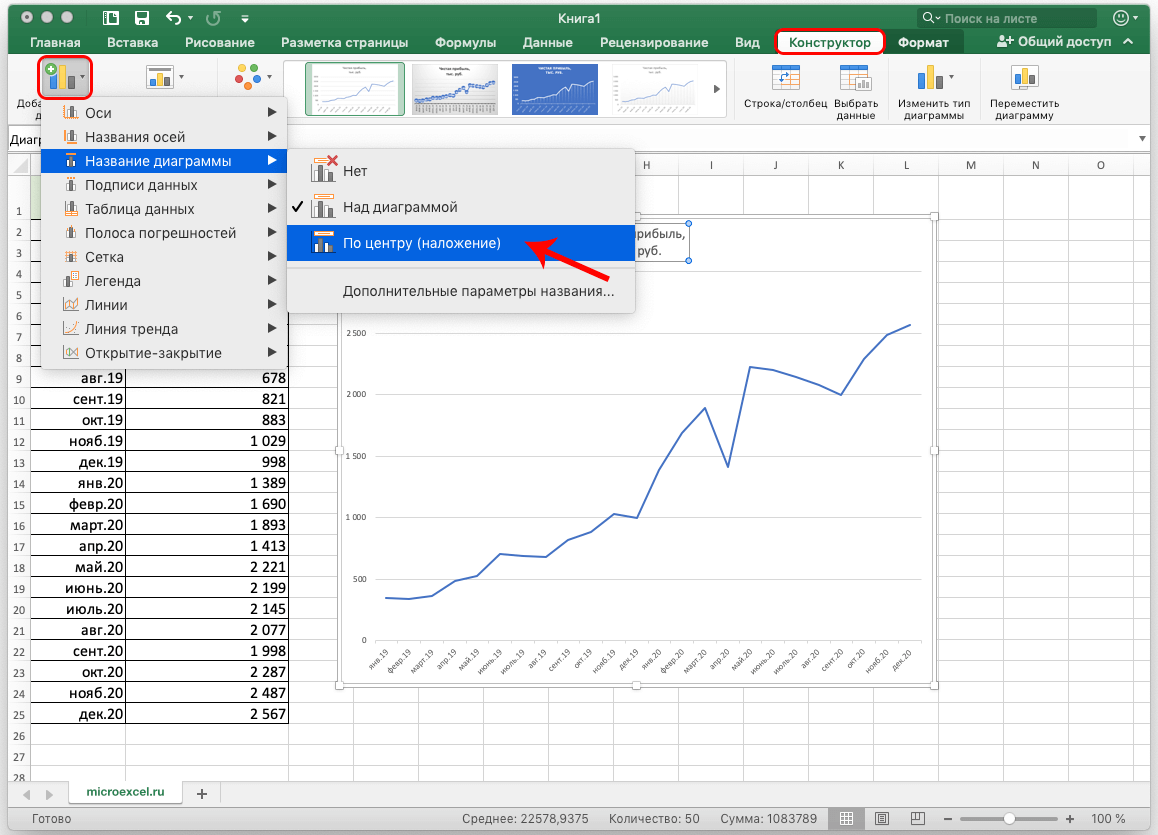Viewport: 1158px width, 835px height.
Task: Select the fourth chart style thumbnail
Action: tap(654, 89)
